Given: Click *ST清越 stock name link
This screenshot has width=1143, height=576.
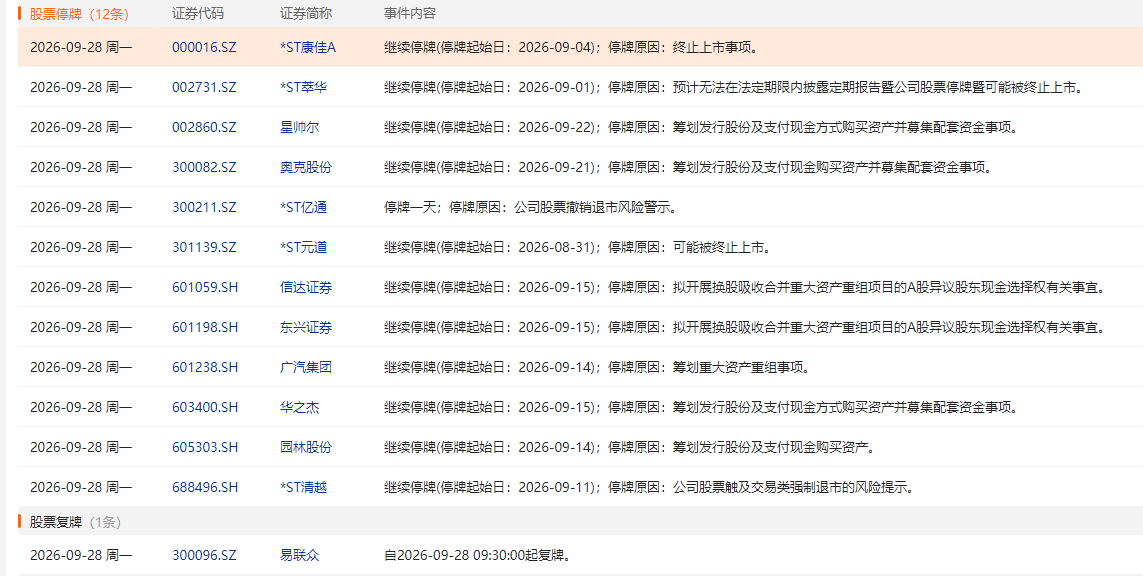Looking at the screenshot, I should (303, 487).
